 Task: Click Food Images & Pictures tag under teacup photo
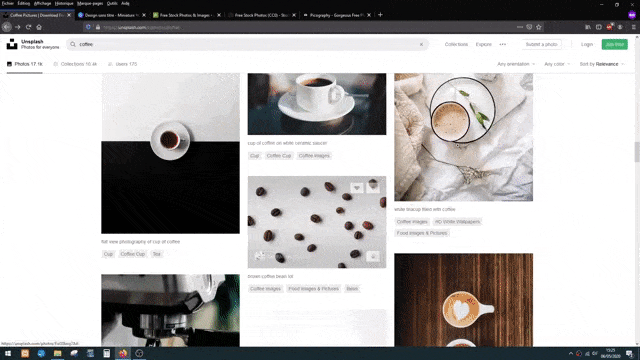coord(422,233)
